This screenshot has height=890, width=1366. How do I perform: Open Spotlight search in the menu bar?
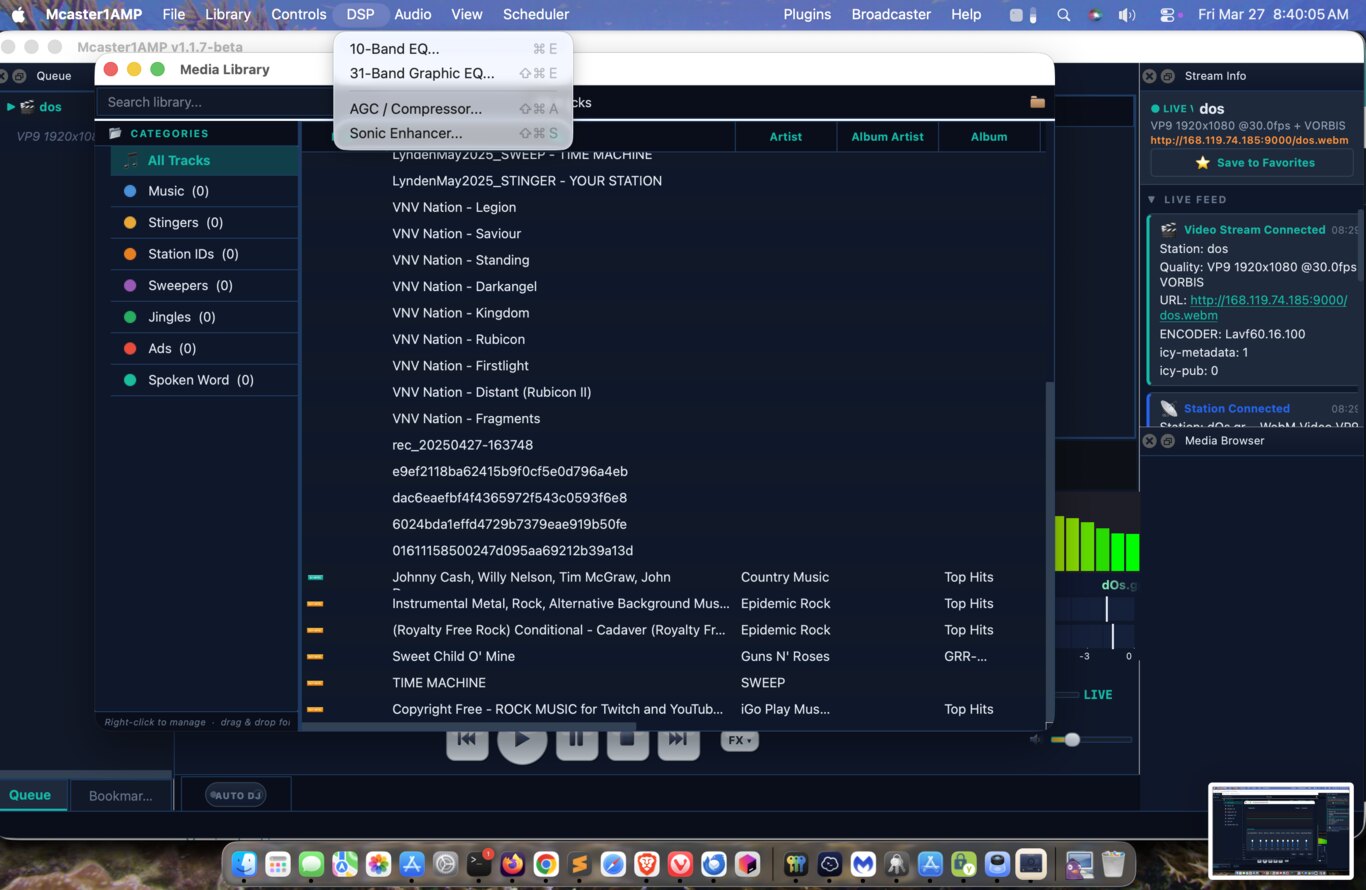tap(1064, 15)
